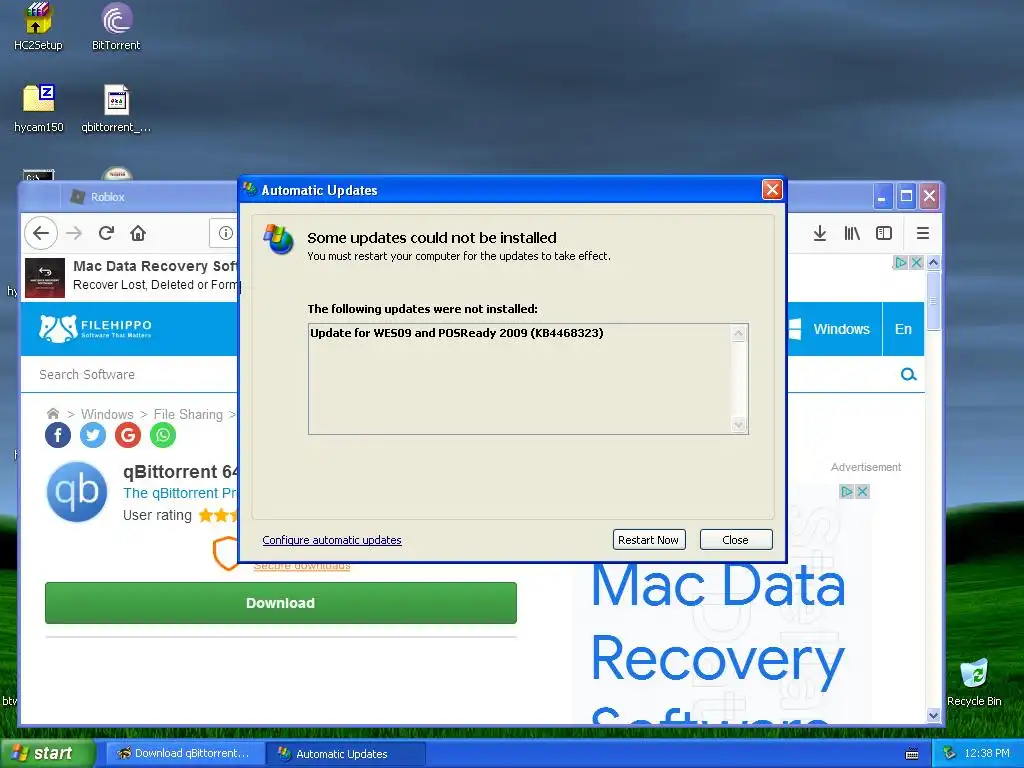Go to the browser home page
This screenshot has width=1024, height=768.
tap(138, 233)
